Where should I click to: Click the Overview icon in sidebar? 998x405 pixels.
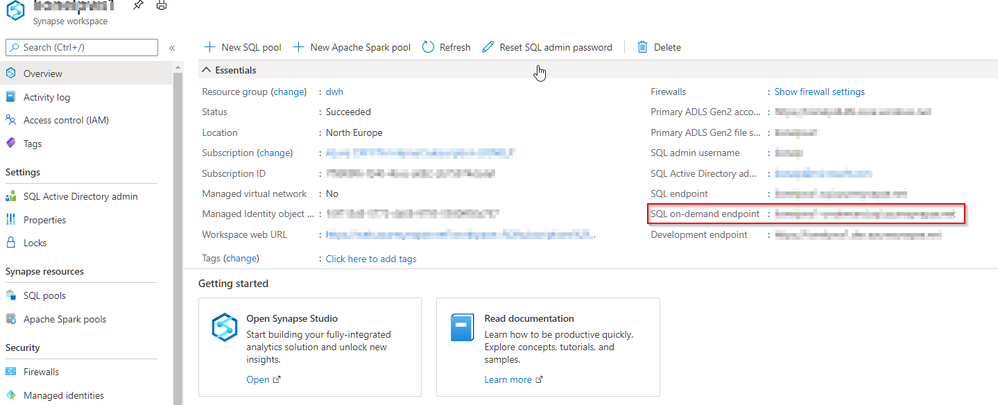10,73
